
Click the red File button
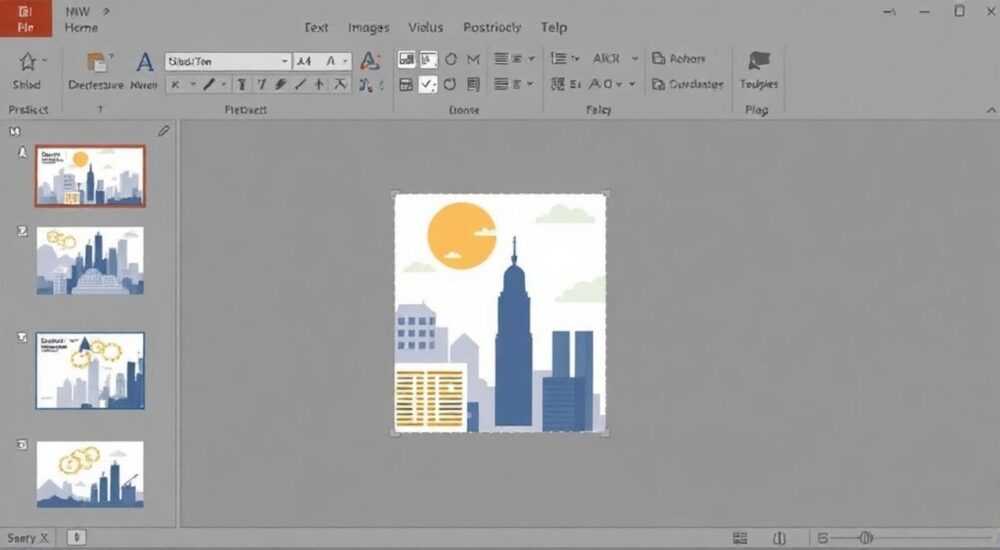[26, 19]
